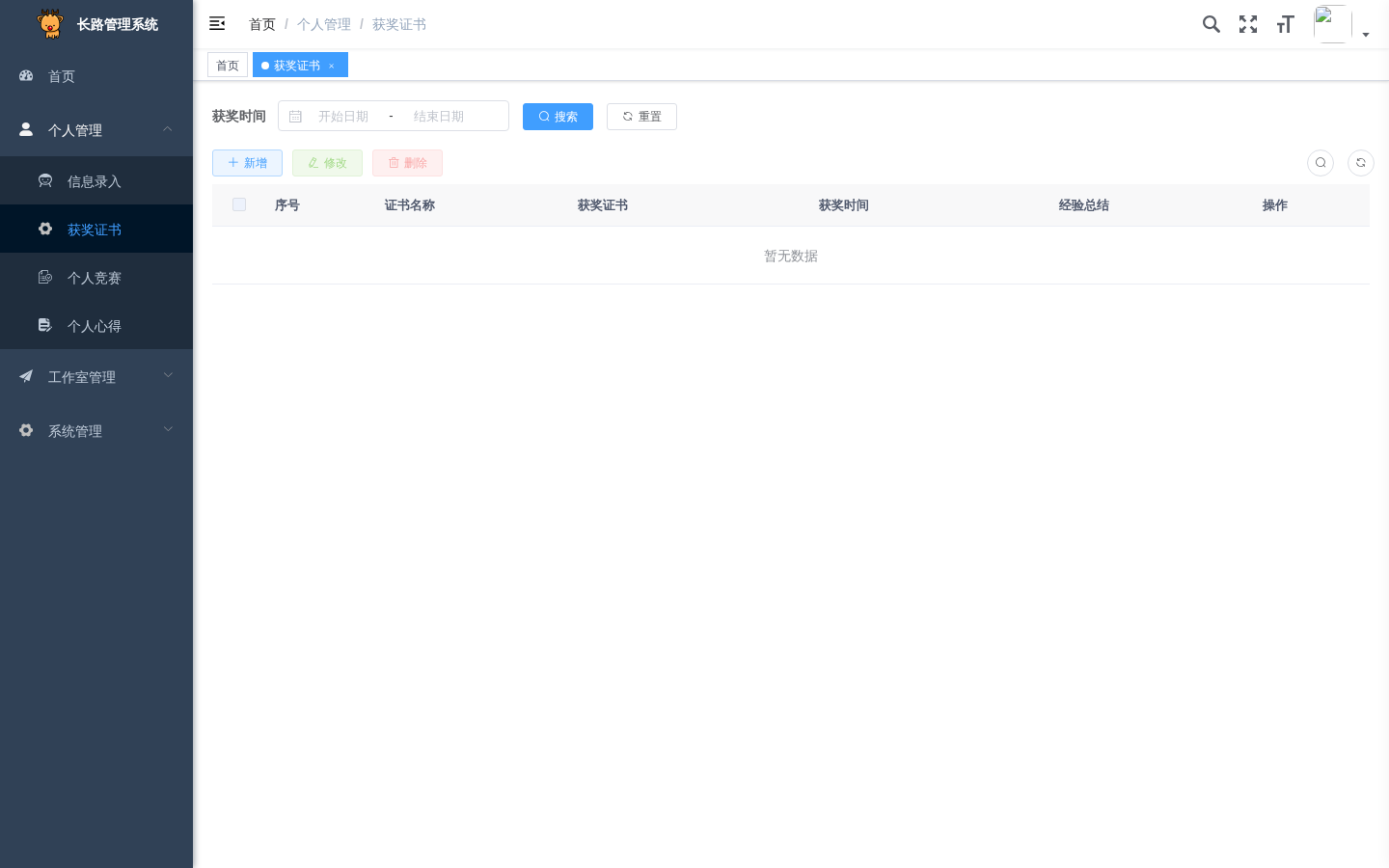Image resolution: width=1389 pixels, height=868 pixels.
Task: Click the red 删除 button
Action: [407, 163]
